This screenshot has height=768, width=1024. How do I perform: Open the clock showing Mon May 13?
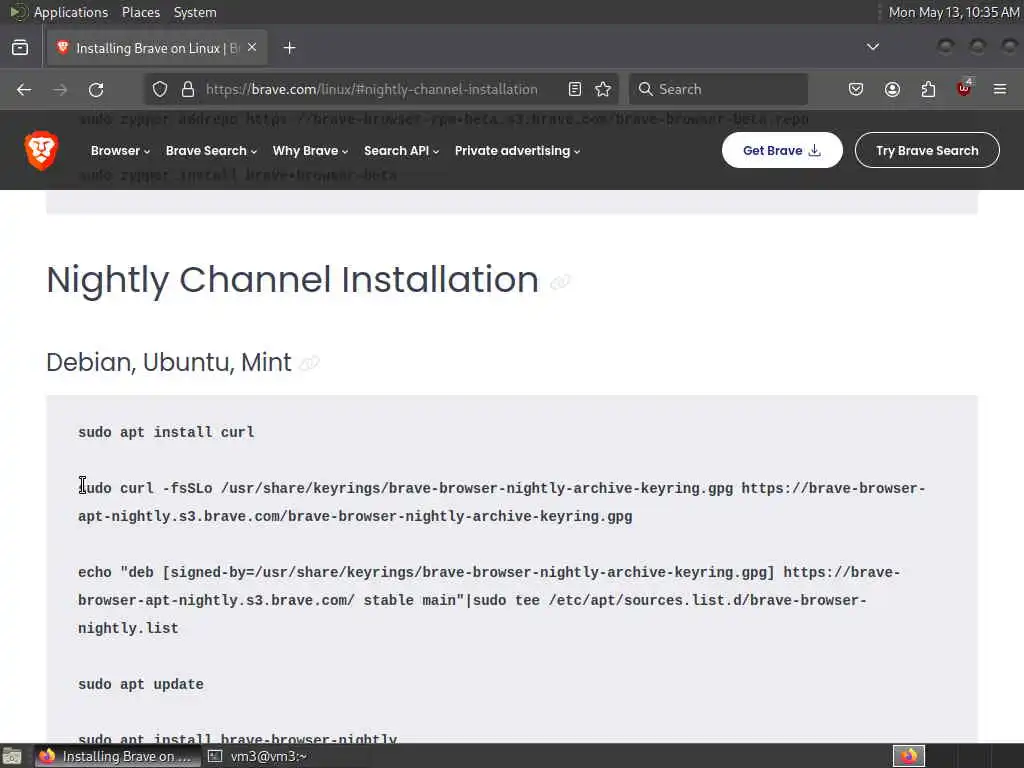953,12
